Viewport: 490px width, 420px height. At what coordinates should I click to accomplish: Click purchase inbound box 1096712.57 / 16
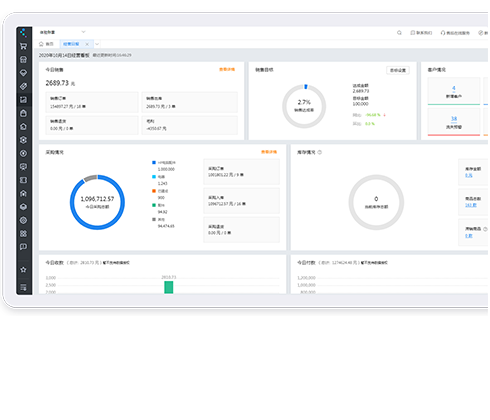point(242,201)
